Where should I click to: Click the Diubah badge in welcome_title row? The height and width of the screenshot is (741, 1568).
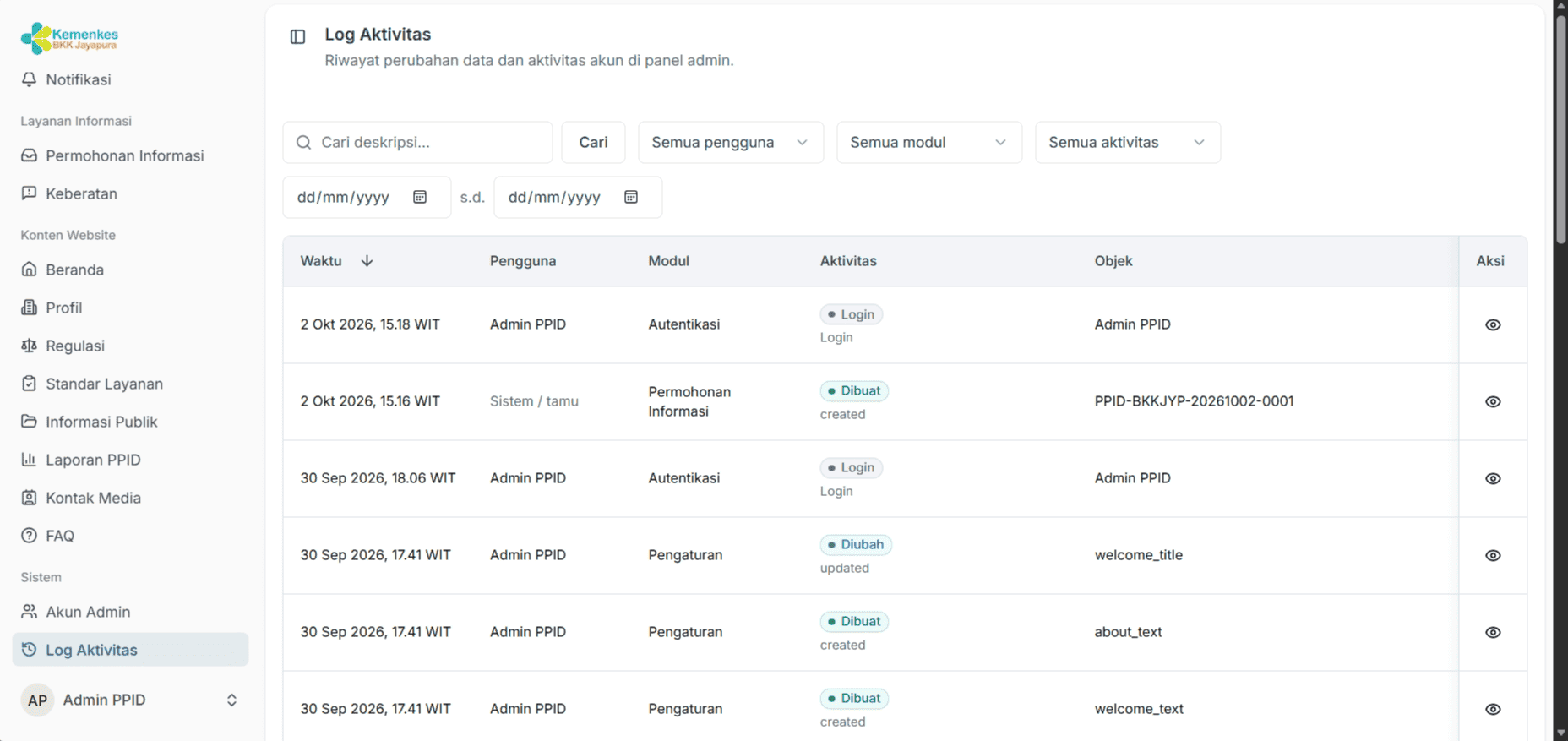[x=856, y=545]
